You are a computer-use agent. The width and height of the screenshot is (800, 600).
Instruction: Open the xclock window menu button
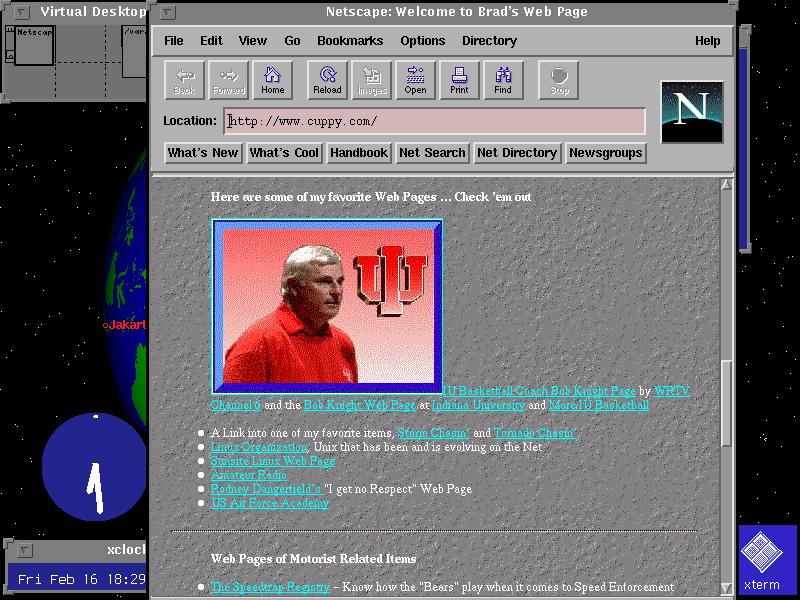pos(23,551)
